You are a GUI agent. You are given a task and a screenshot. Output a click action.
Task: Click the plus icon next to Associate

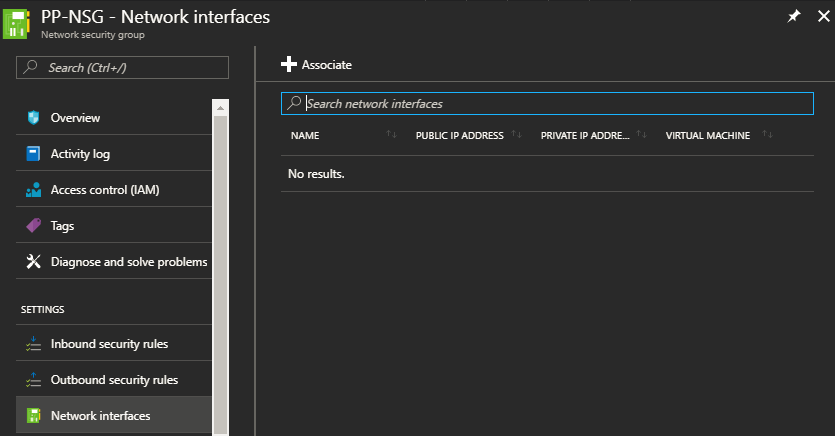point(289,64)
